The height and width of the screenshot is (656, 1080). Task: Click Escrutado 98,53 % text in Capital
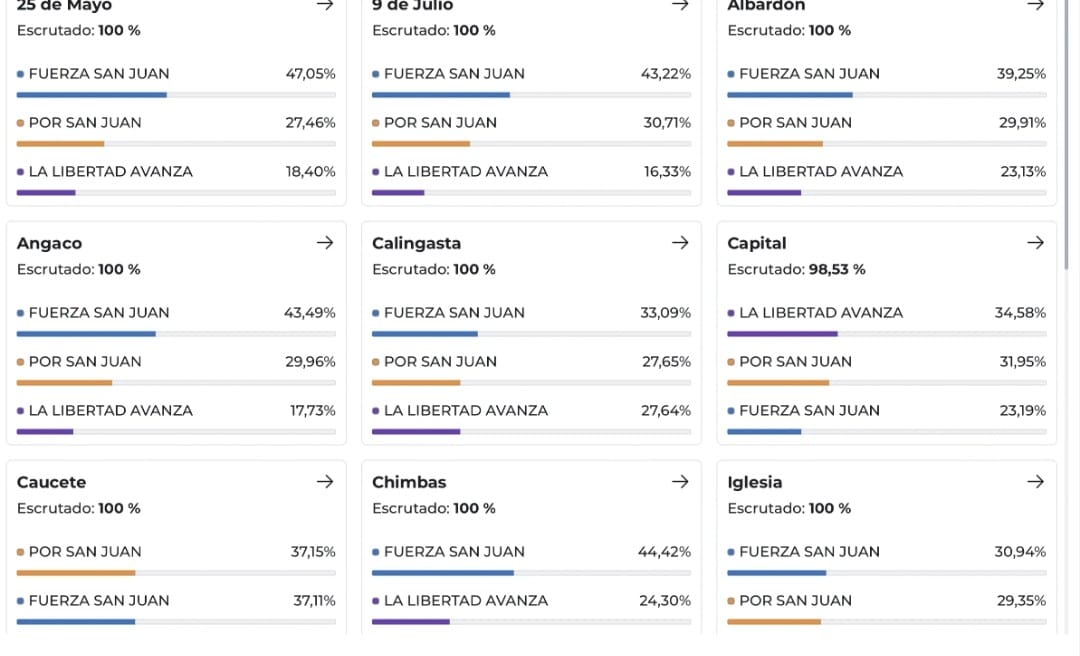click(x=796, y=269)
